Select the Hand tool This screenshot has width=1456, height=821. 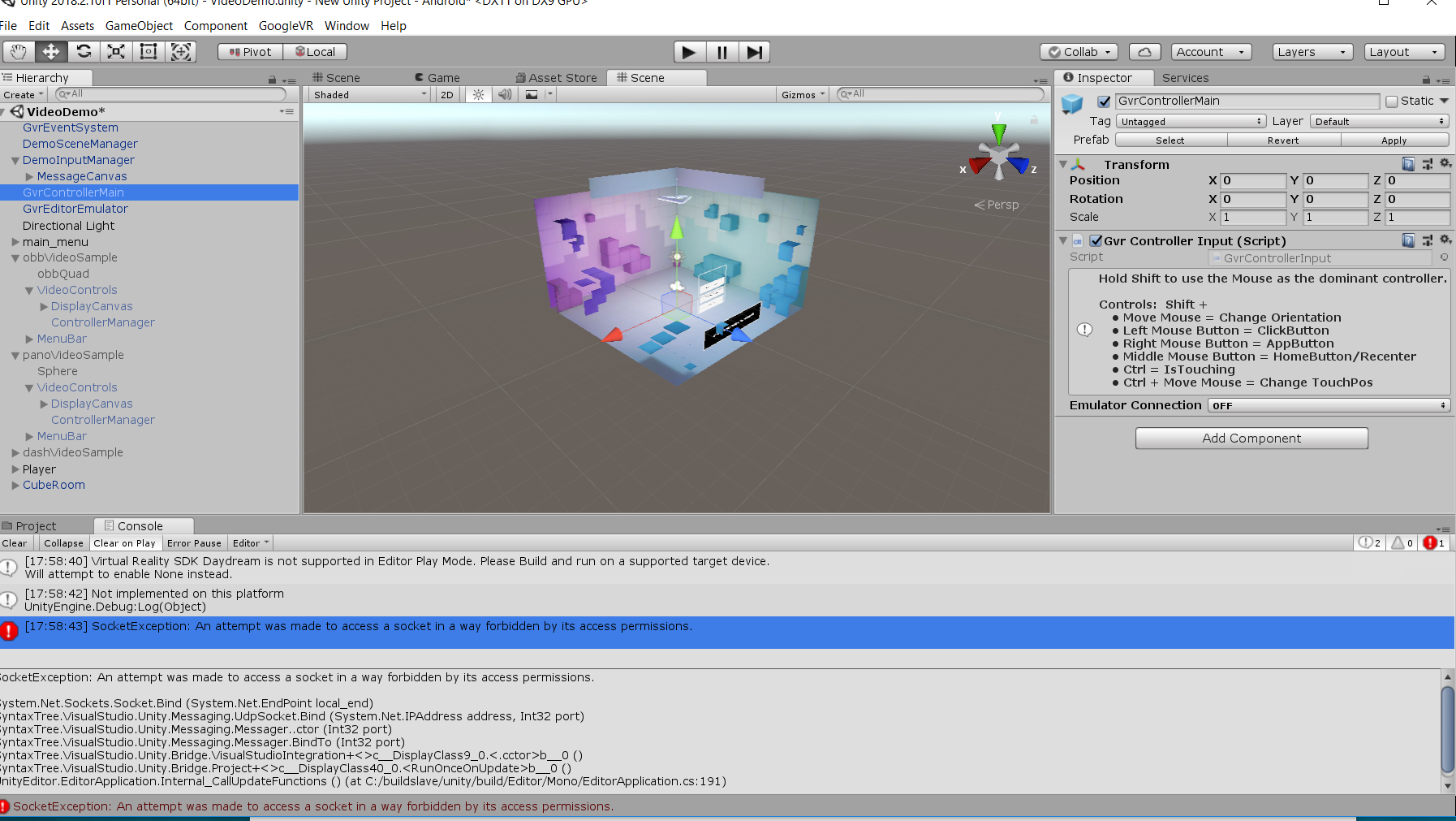point(19,51)
